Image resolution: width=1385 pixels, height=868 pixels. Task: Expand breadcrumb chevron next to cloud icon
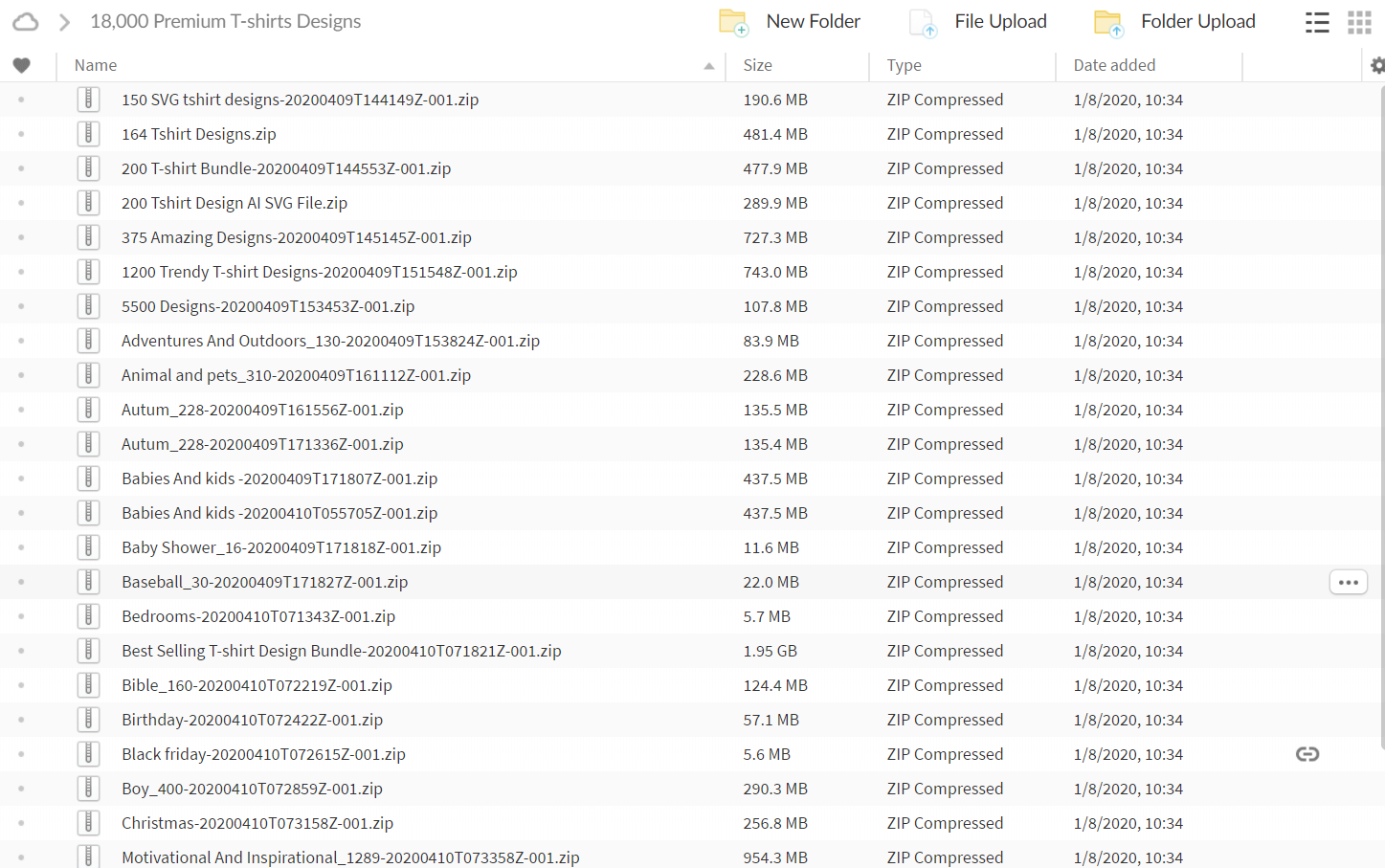point(64,22)
